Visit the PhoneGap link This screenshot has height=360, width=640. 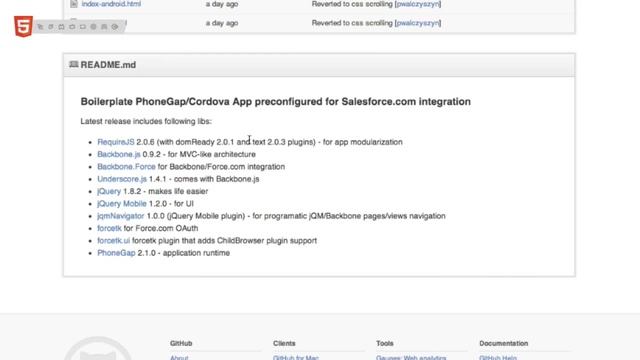[x=116, y=253]
